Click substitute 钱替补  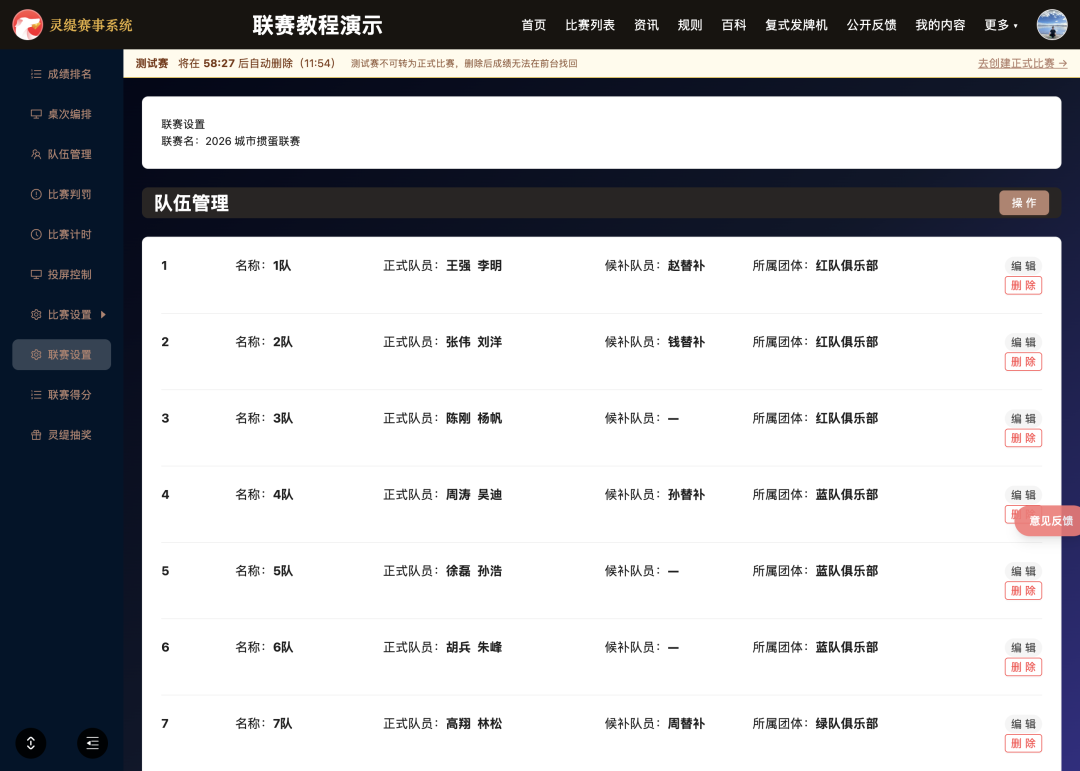pos(686,342)
